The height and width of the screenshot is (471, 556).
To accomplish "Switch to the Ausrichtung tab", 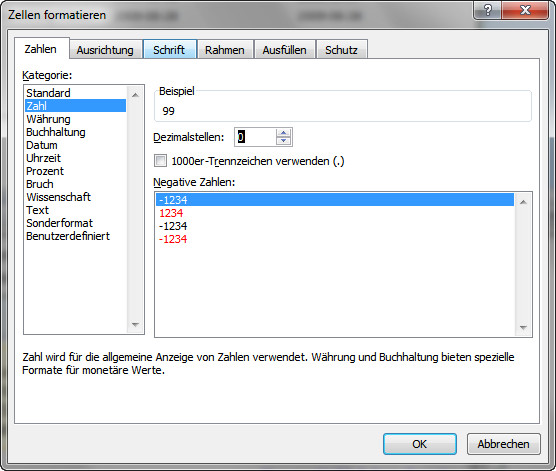I will click(105, 50).
